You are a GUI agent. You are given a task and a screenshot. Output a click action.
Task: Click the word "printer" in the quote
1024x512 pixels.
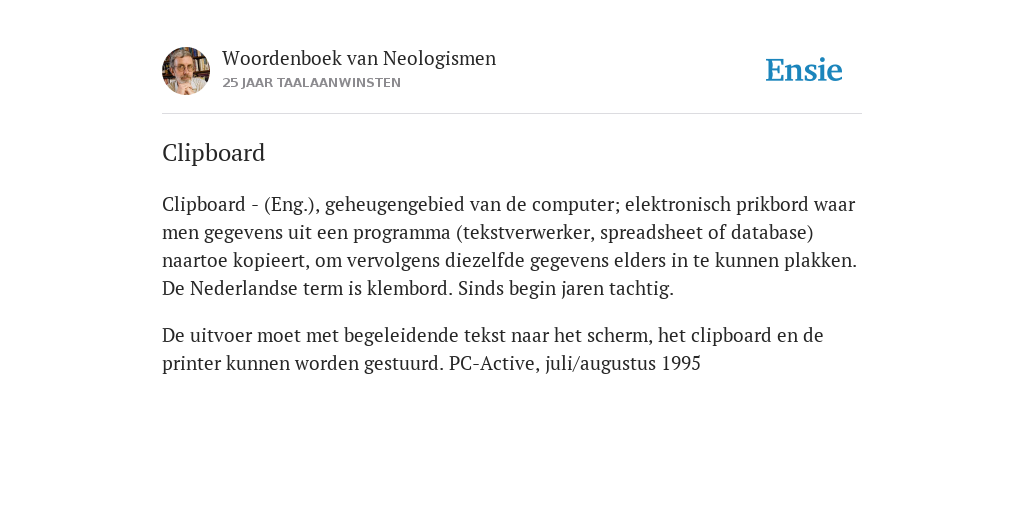coord(191,364)
